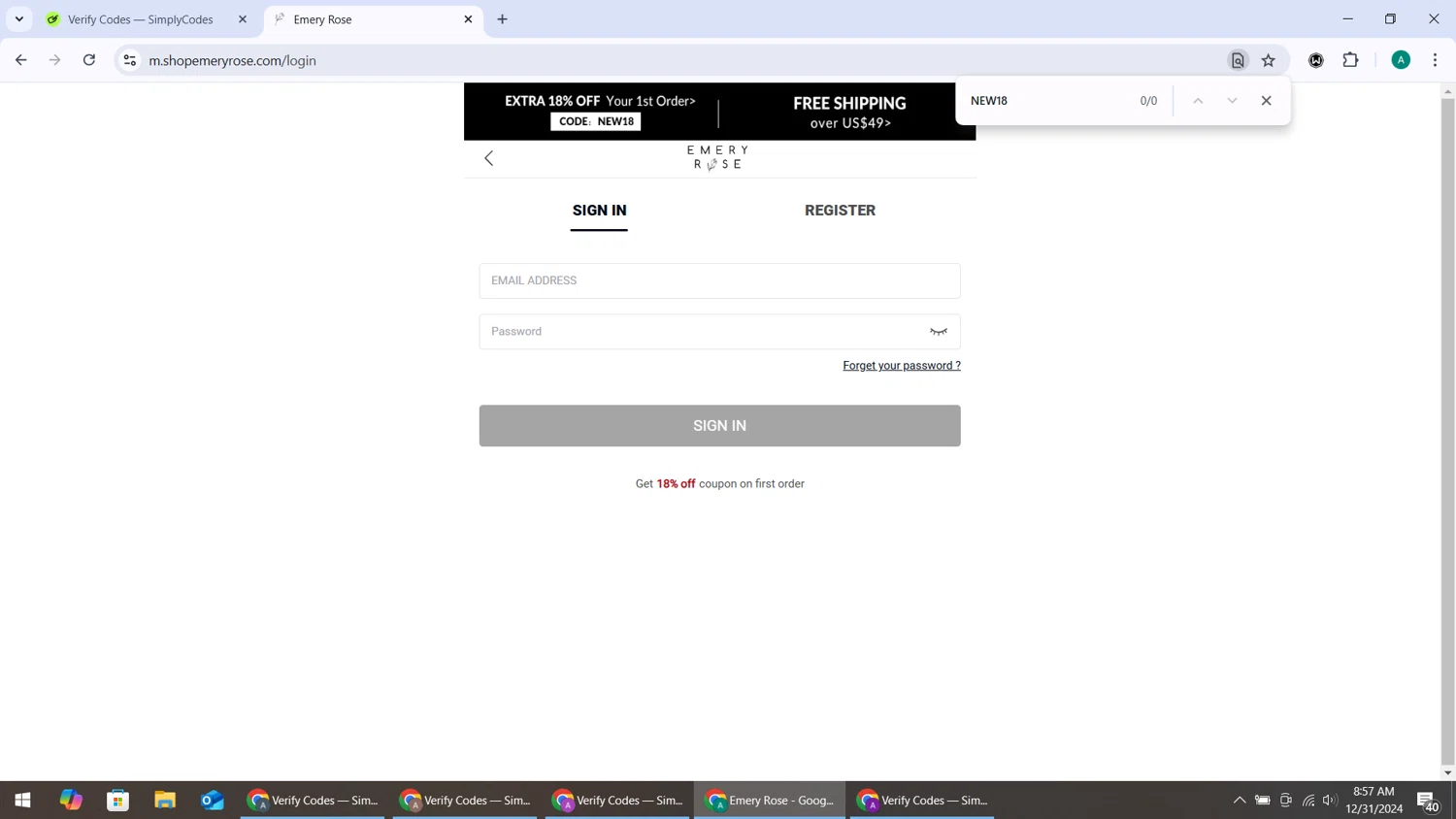Click the Password field
Viewport: 1456px width, 819px height.
coord(719,332)
